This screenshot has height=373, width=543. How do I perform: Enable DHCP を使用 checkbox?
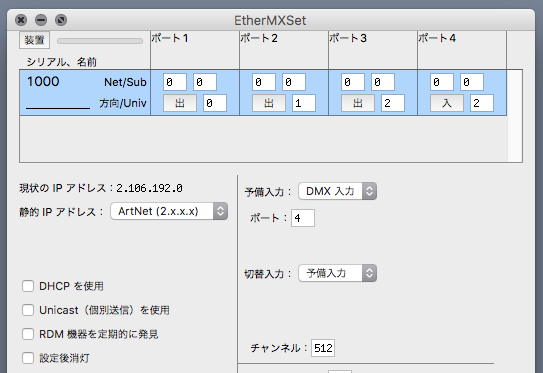click(28, 286)
